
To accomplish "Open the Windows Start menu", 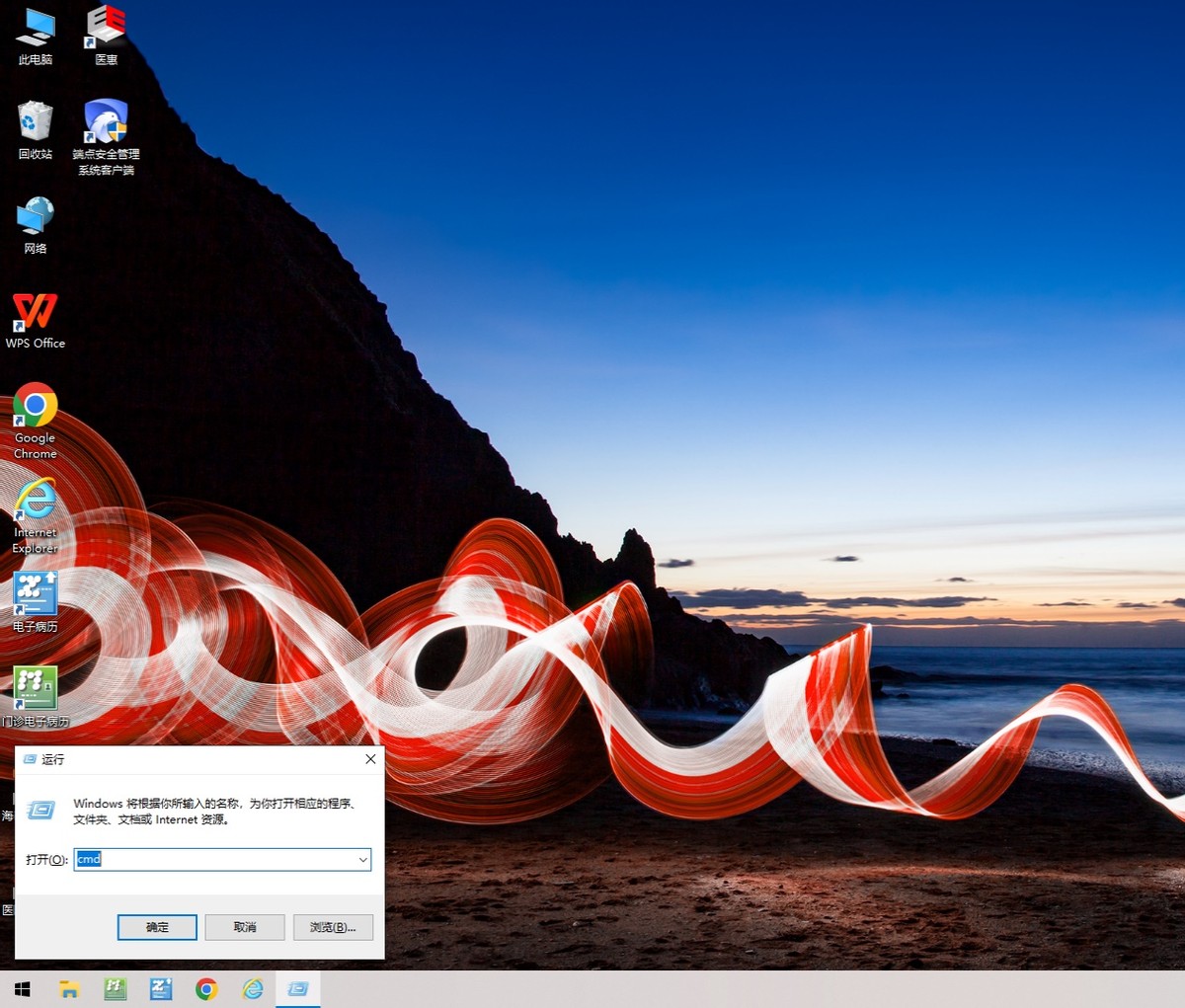I will 22,987.
